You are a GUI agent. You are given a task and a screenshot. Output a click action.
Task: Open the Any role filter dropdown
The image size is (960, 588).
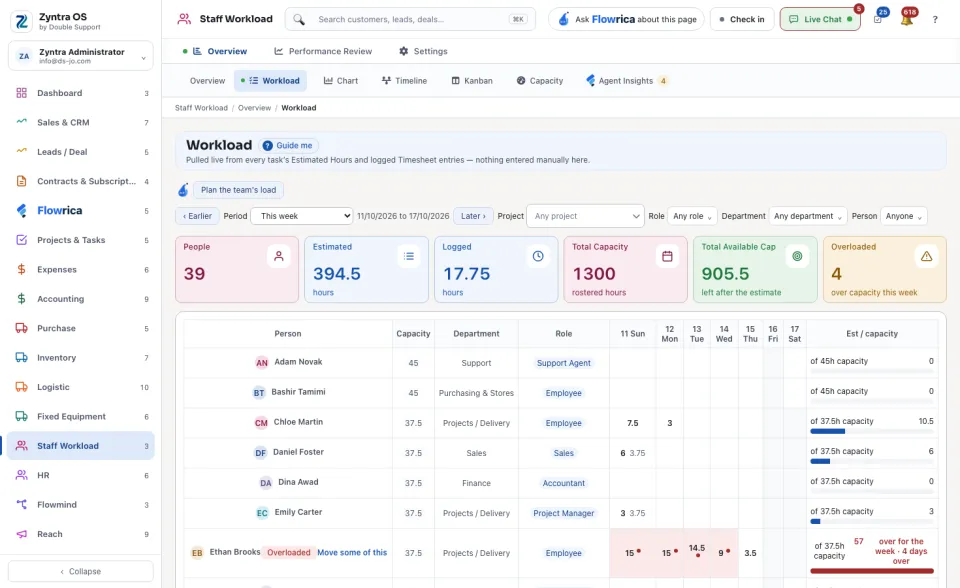coord(692,216)
